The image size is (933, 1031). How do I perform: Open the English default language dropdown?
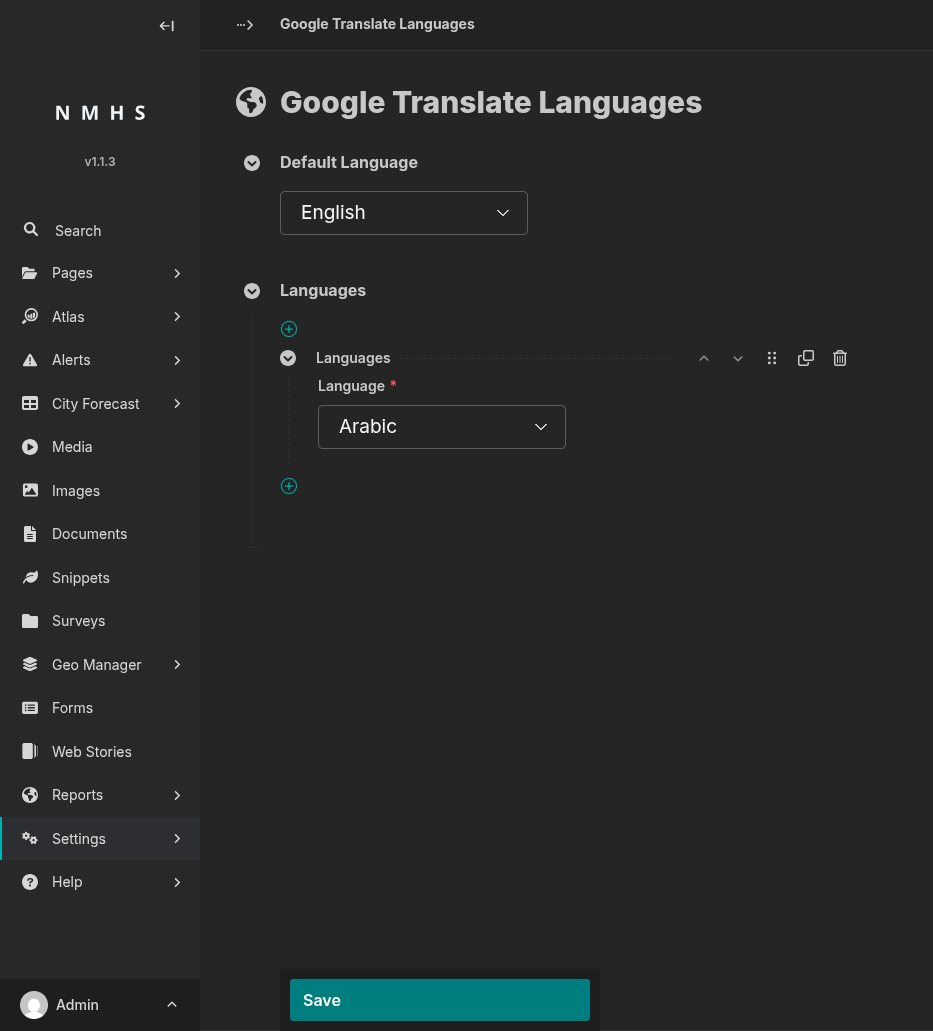click(404, 213)
